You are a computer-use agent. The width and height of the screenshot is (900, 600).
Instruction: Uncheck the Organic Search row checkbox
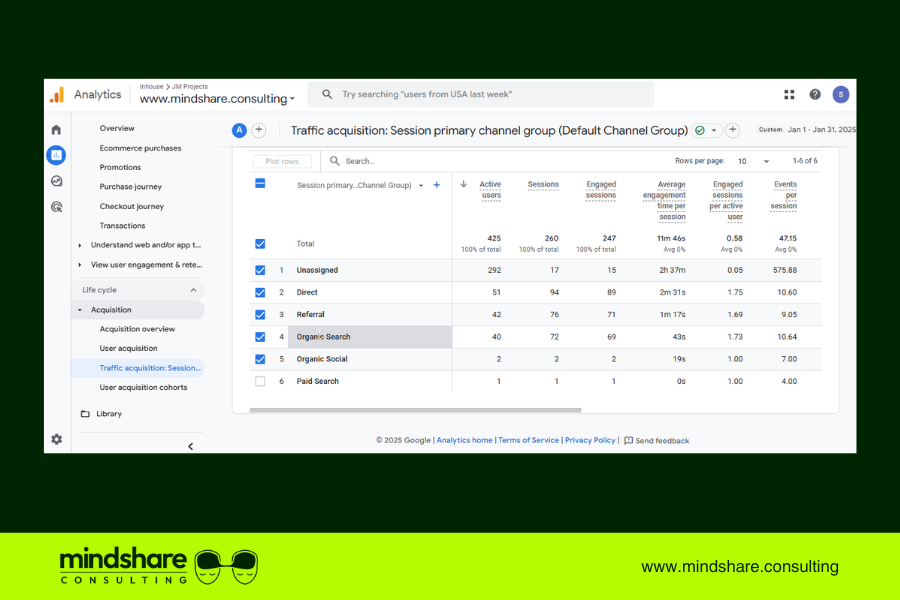260,337
